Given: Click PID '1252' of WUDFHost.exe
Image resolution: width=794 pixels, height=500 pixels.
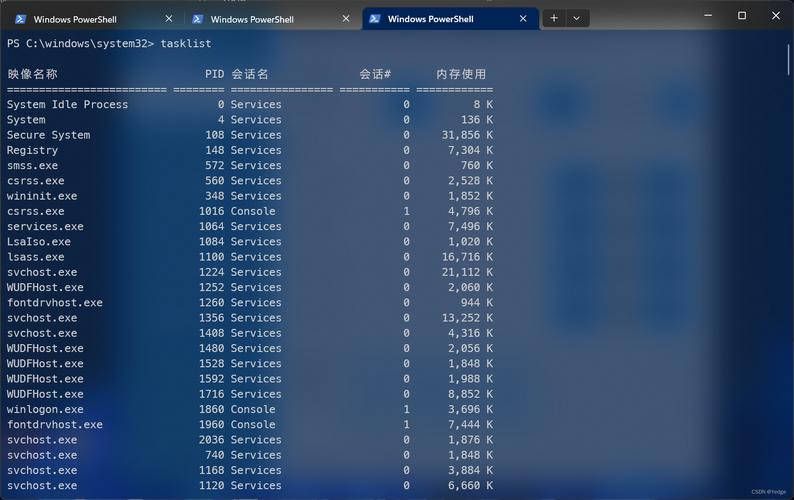Looking at the screenshot, I should click(211, 287).
